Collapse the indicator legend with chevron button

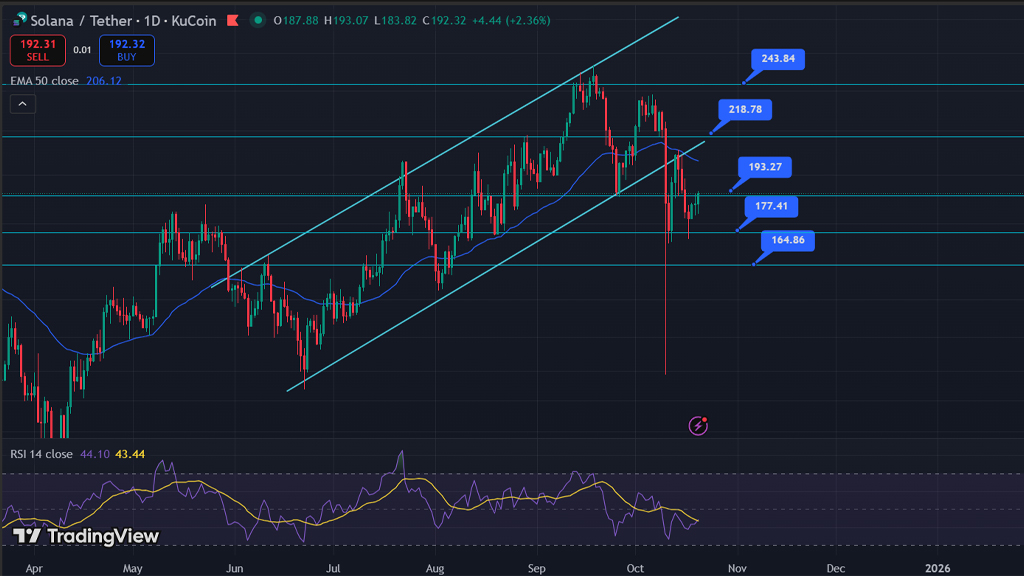22,103
